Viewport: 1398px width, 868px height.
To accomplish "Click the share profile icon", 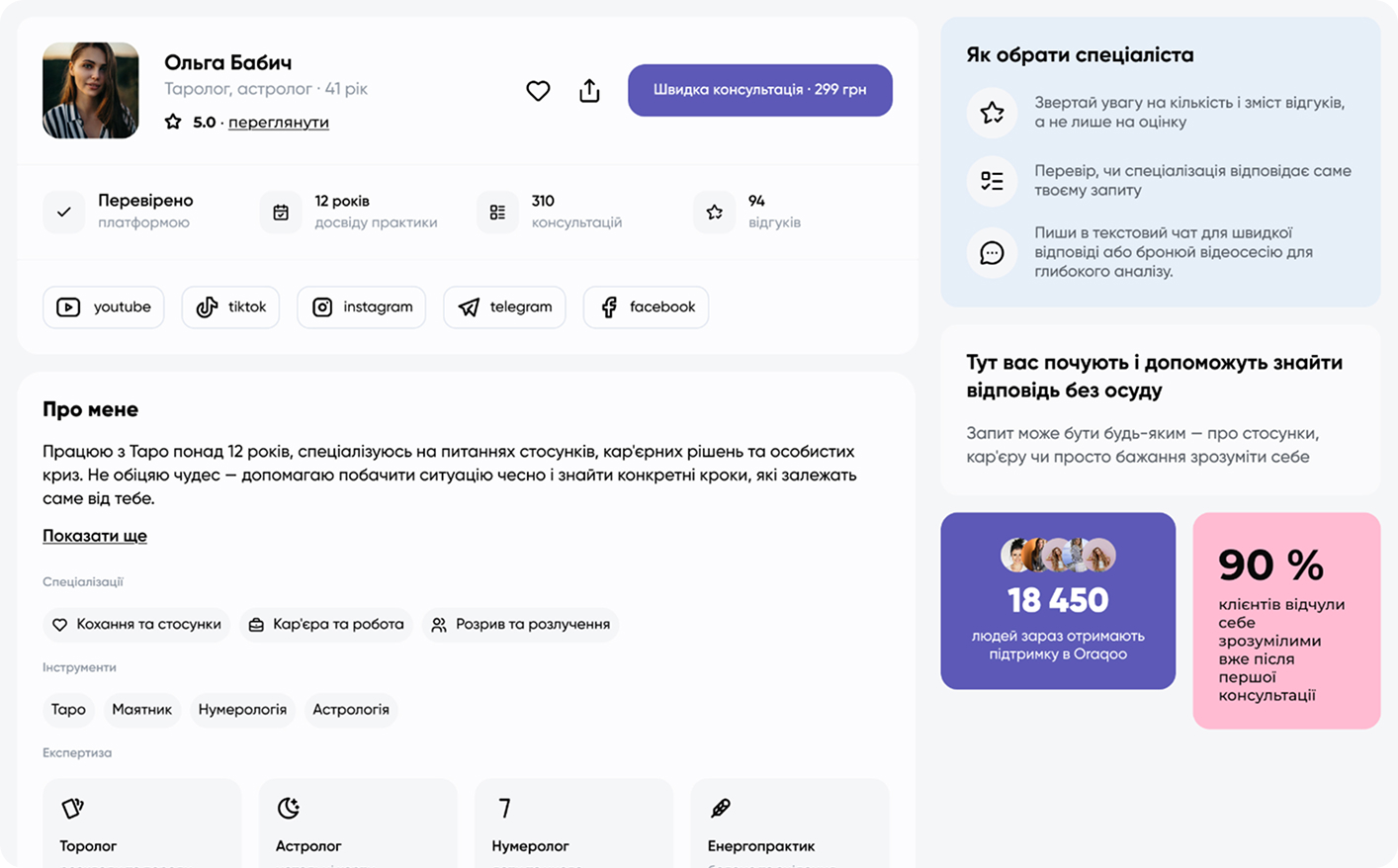I will pyautogui.click(x=589, y=91).
